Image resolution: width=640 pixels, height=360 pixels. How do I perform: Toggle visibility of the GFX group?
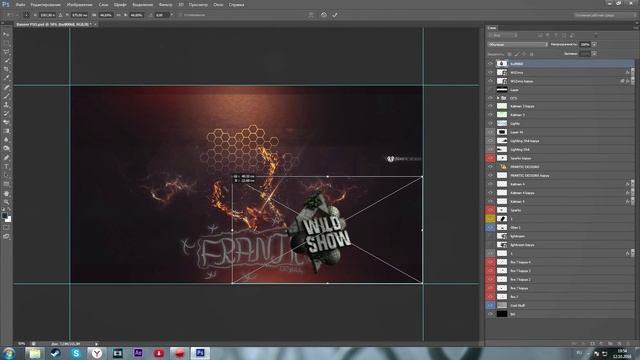tap(490, 98)
